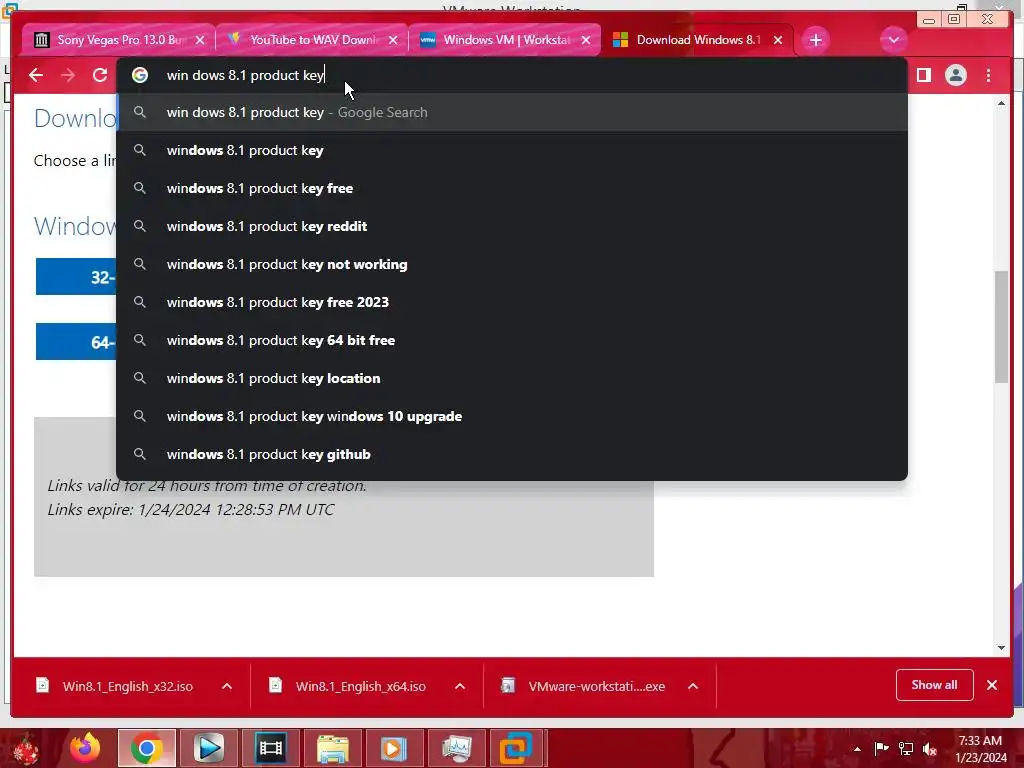The image size is (1024, 768).
Task: Click the browser forward arrow
Action: point(68,75)
